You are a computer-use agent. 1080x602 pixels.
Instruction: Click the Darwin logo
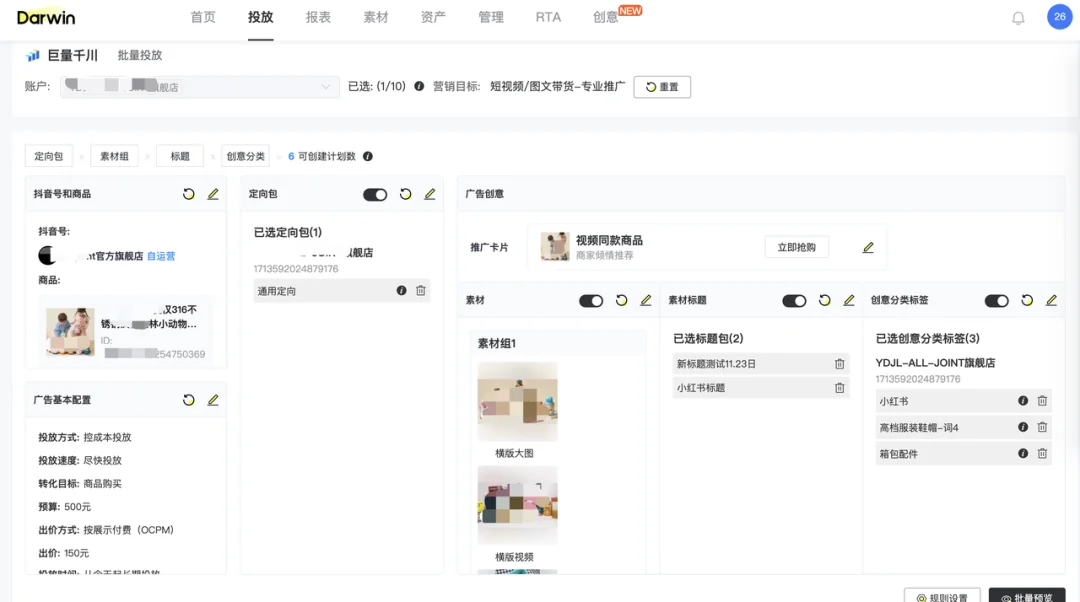[x=46, y=18]
